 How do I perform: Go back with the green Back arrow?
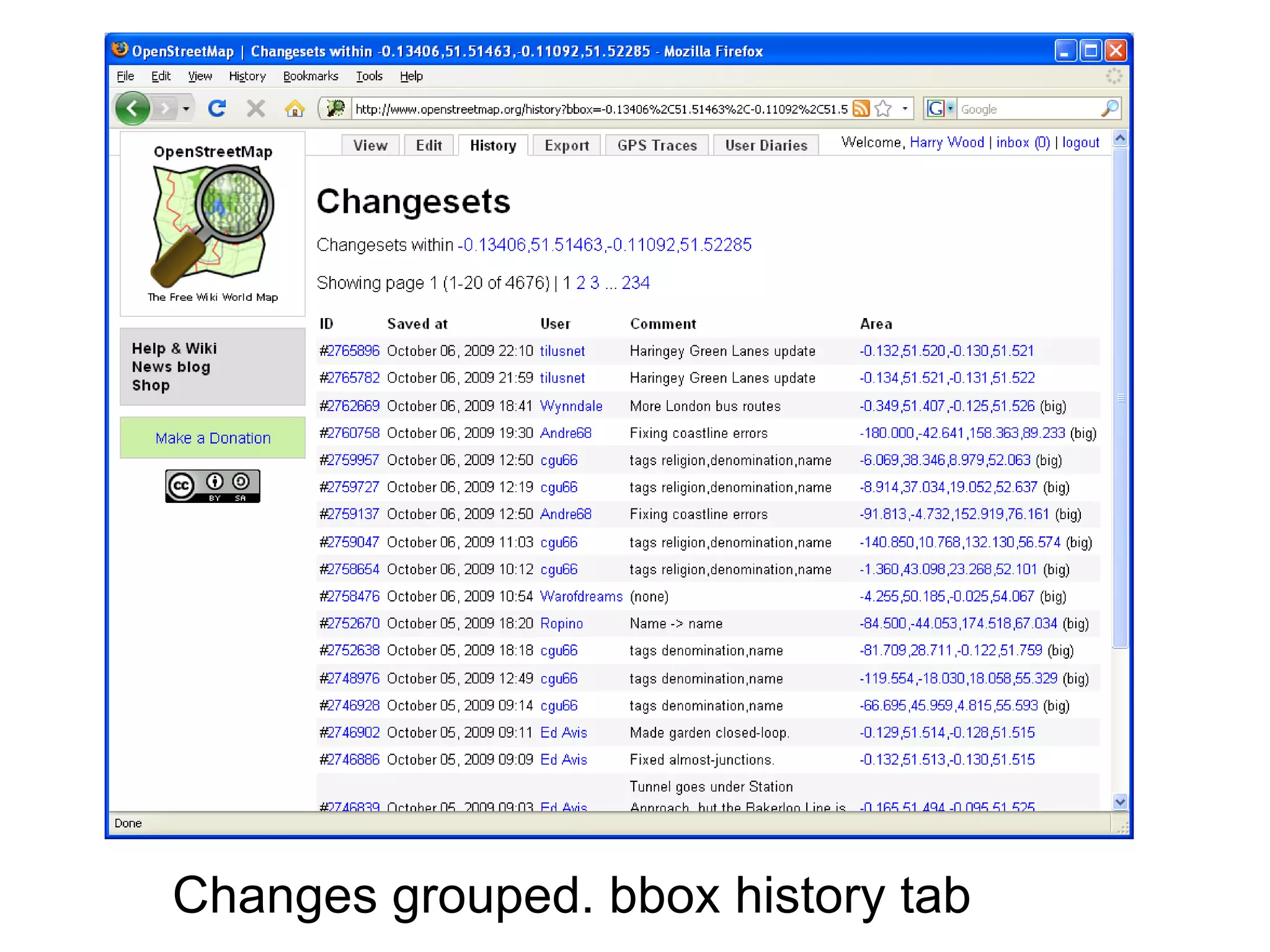[x=132, y=109]
